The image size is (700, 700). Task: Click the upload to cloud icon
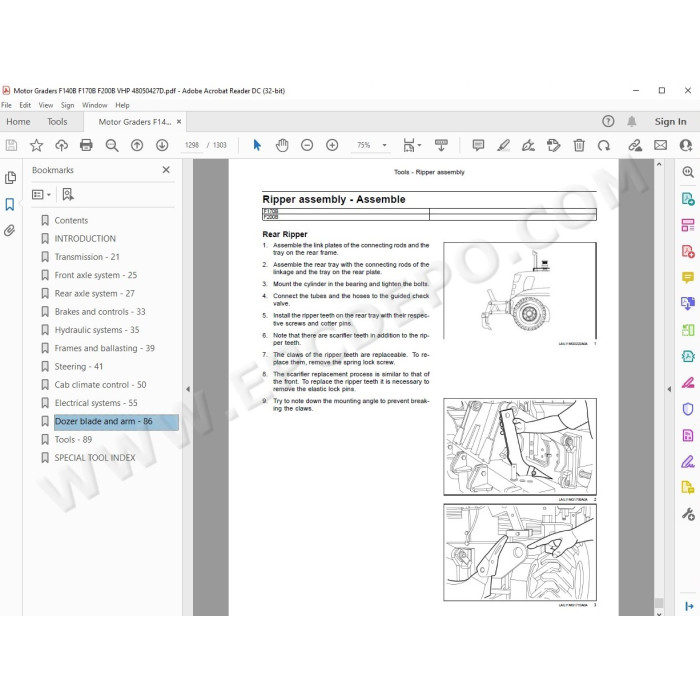[61, 145]
